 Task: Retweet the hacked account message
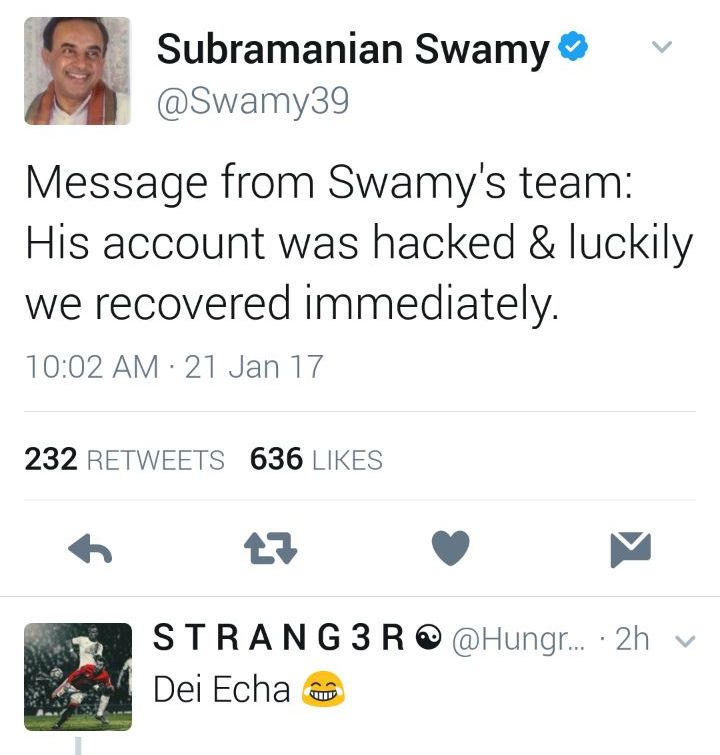[x=271, y=548]
